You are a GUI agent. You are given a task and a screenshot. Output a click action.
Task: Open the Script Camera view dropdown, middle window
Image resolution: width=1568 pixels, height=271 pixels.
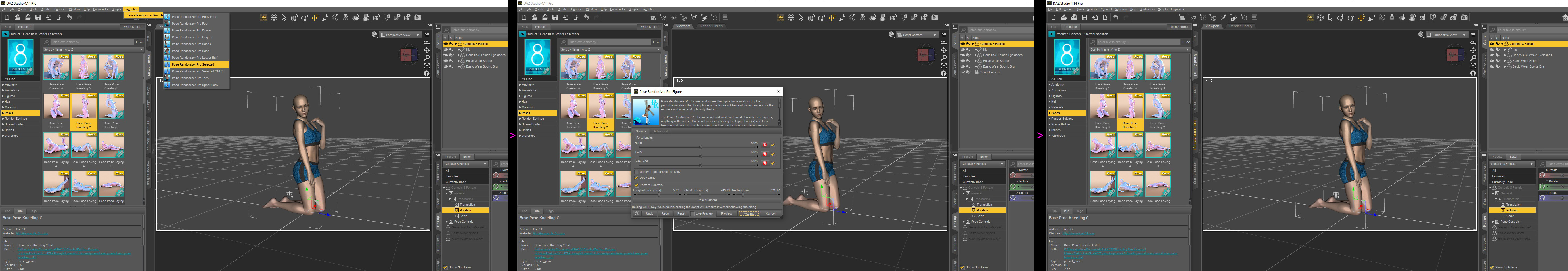(917, 35)
